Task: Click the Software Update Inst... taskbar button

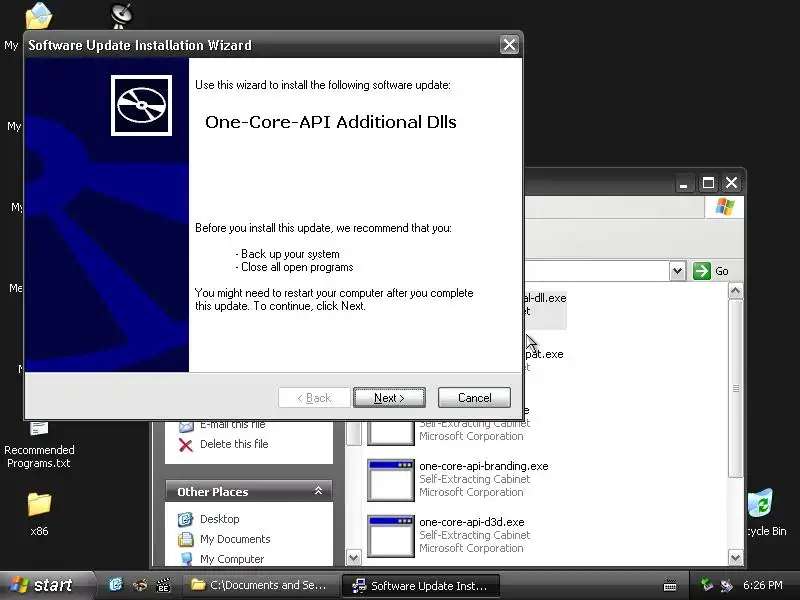Action: tap(420, 585)
